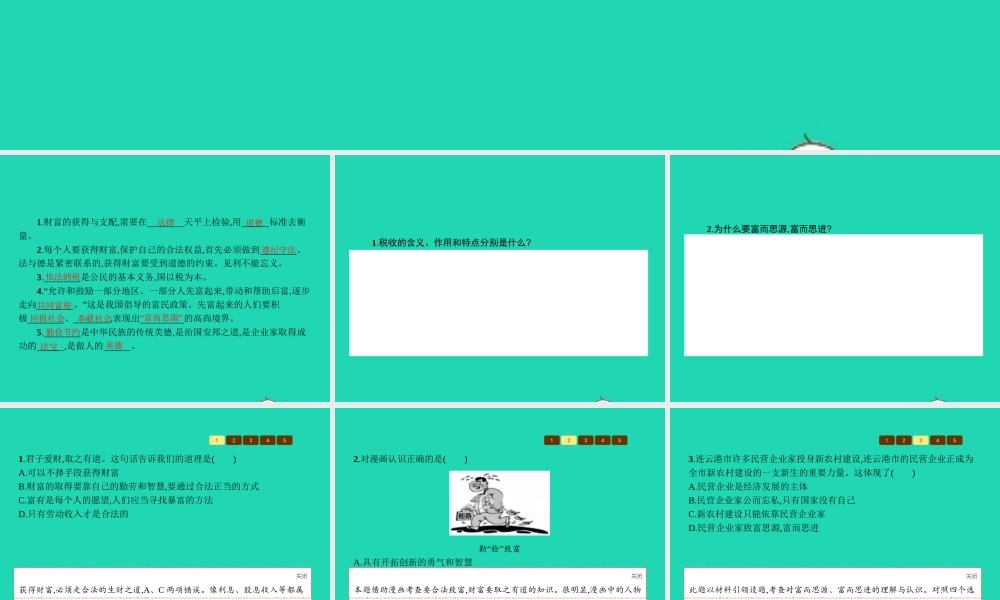Choose highlighted button 3 on the 连云港市 slide
The width and height of the screenshot is (1000, 600).
[920, 440]
